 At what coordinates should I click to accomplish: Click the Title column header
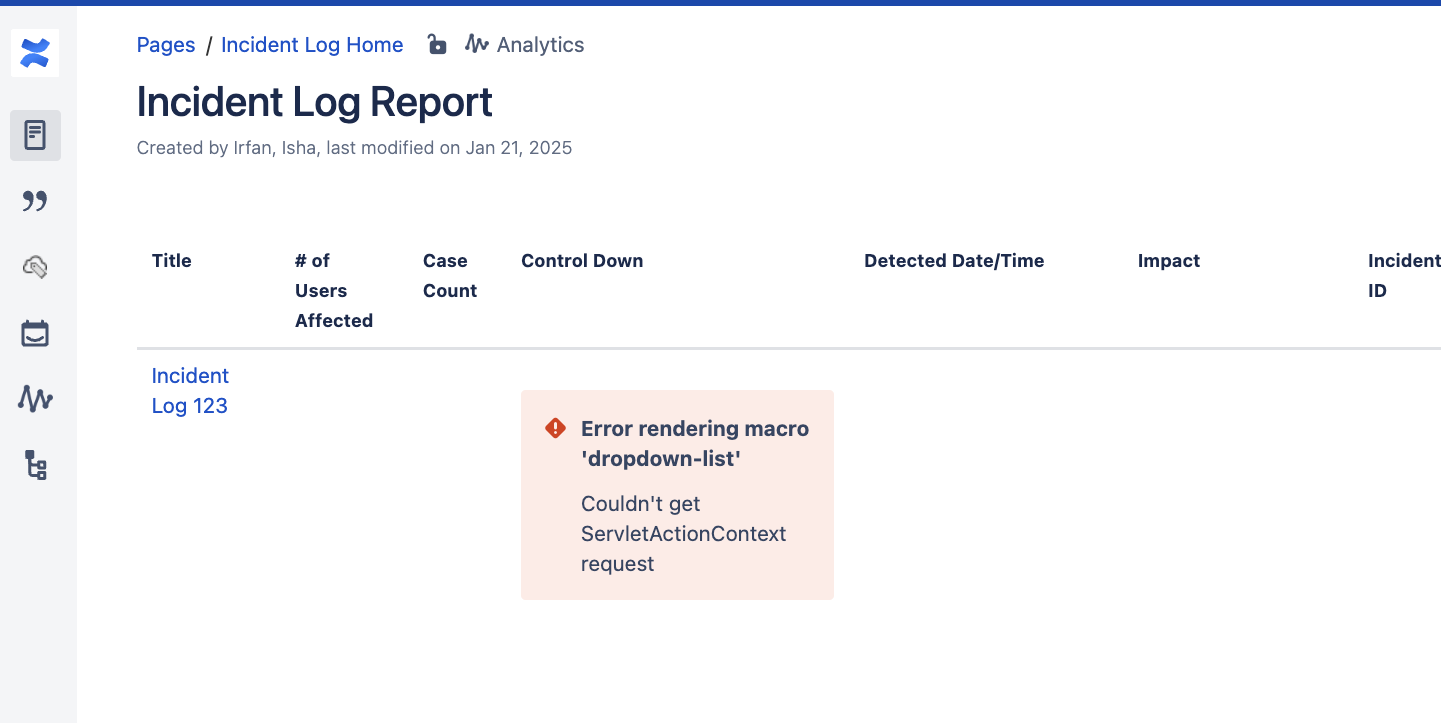(171, 261)
